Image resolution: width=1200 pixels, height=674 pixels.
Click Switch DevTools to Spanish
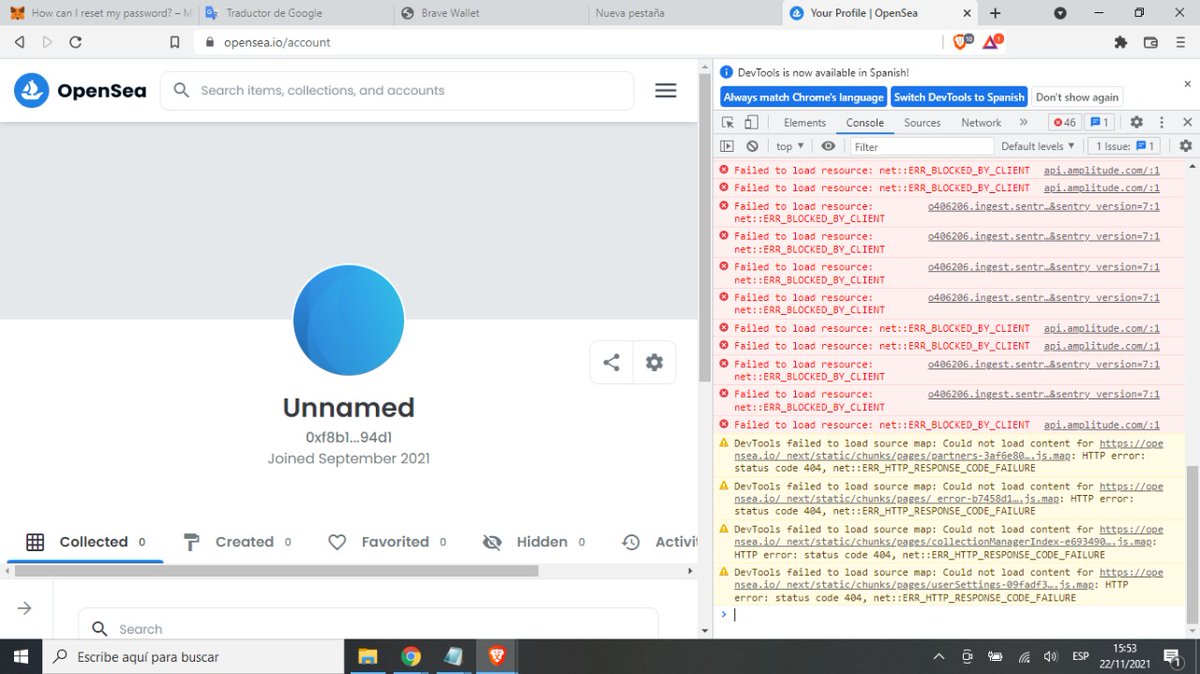(x=959, y=97)
